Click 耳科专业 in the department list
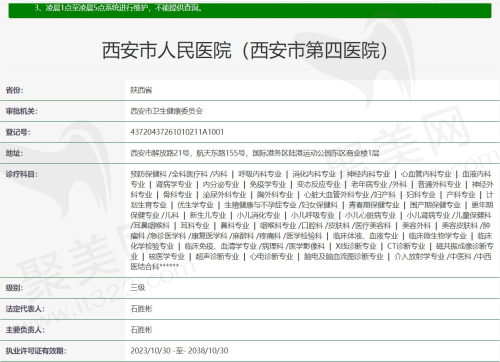Image resolution: width=500 pixels, height=362 pixels. click(x=195, y=226)
